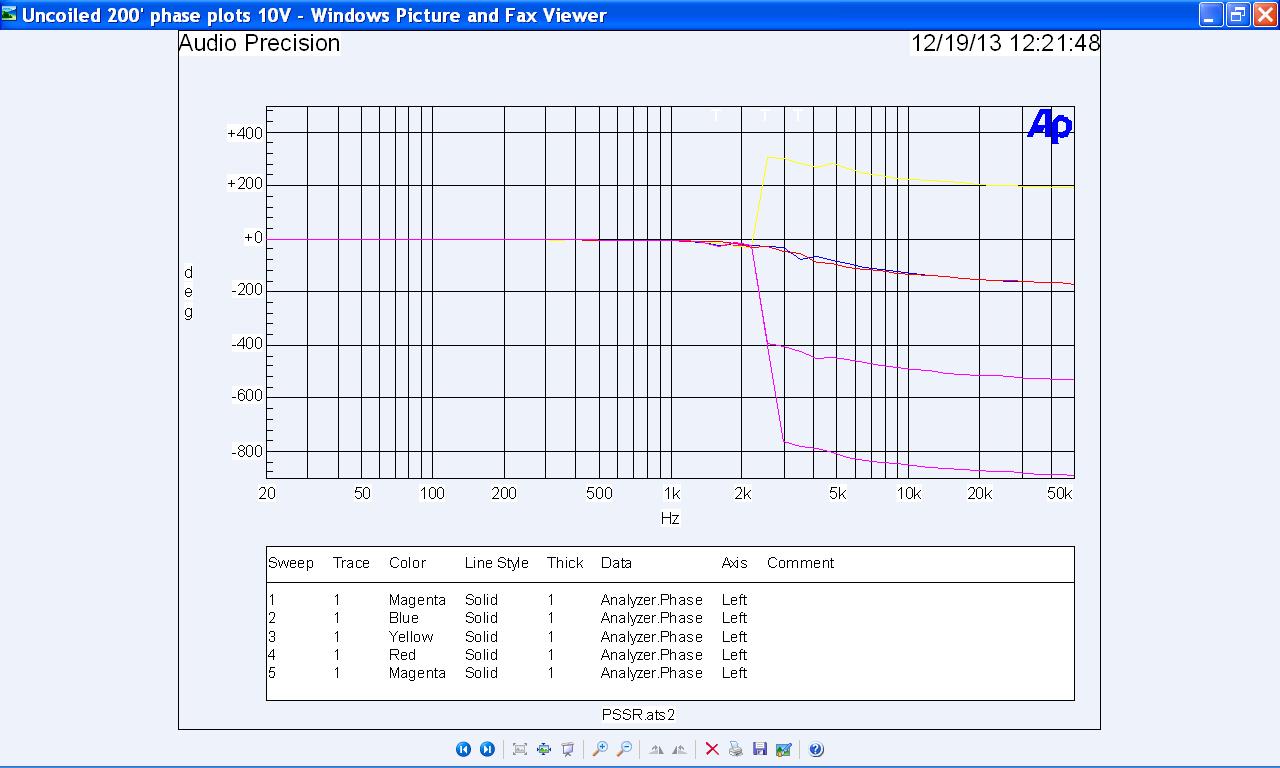This screenshot has height=768, width=1280.
Task: Go to the next image
Action: (487, 749)
